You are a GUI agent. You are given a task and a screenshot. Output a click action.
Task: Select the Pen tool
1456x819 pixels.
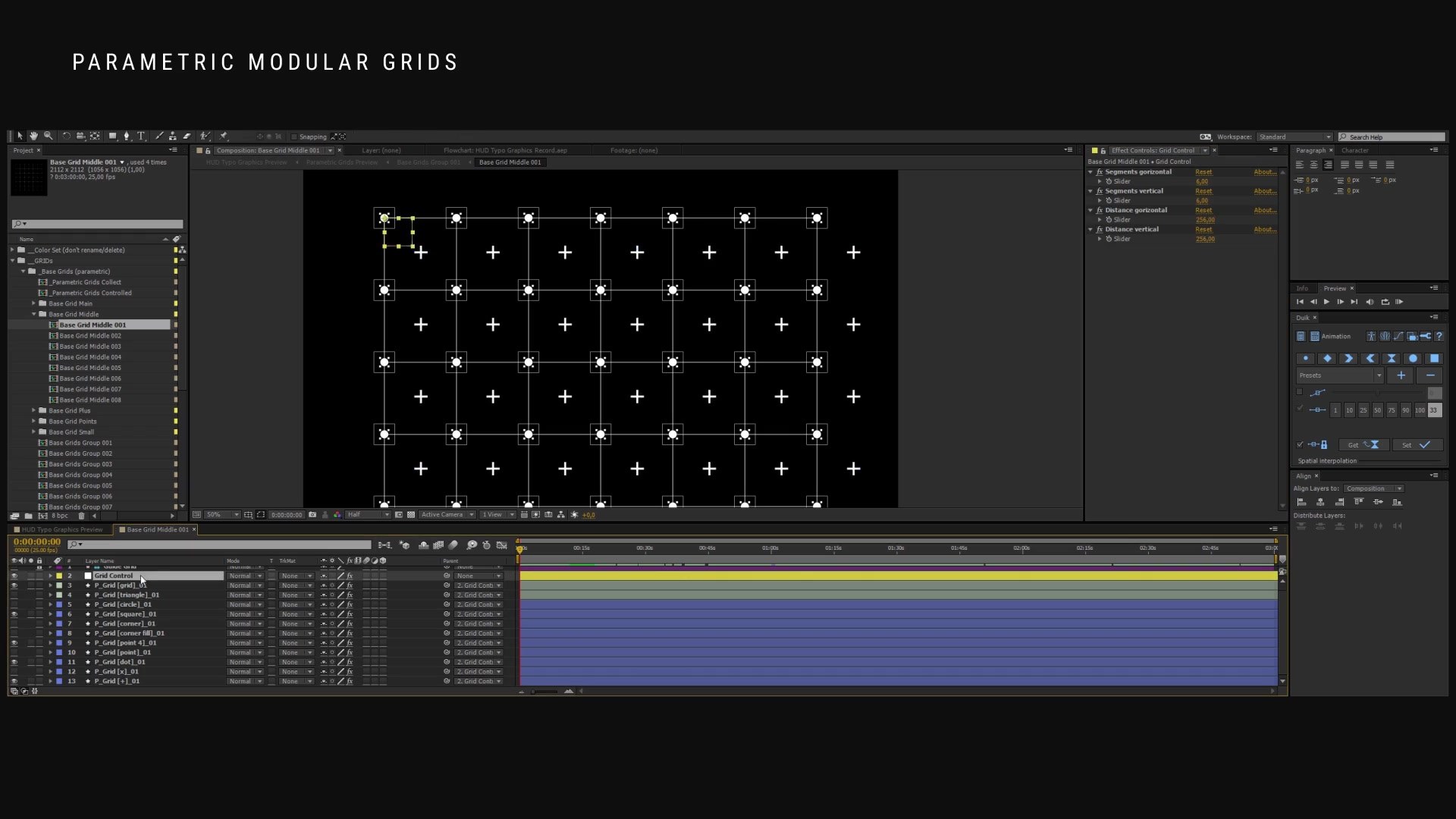pos(127,136)
